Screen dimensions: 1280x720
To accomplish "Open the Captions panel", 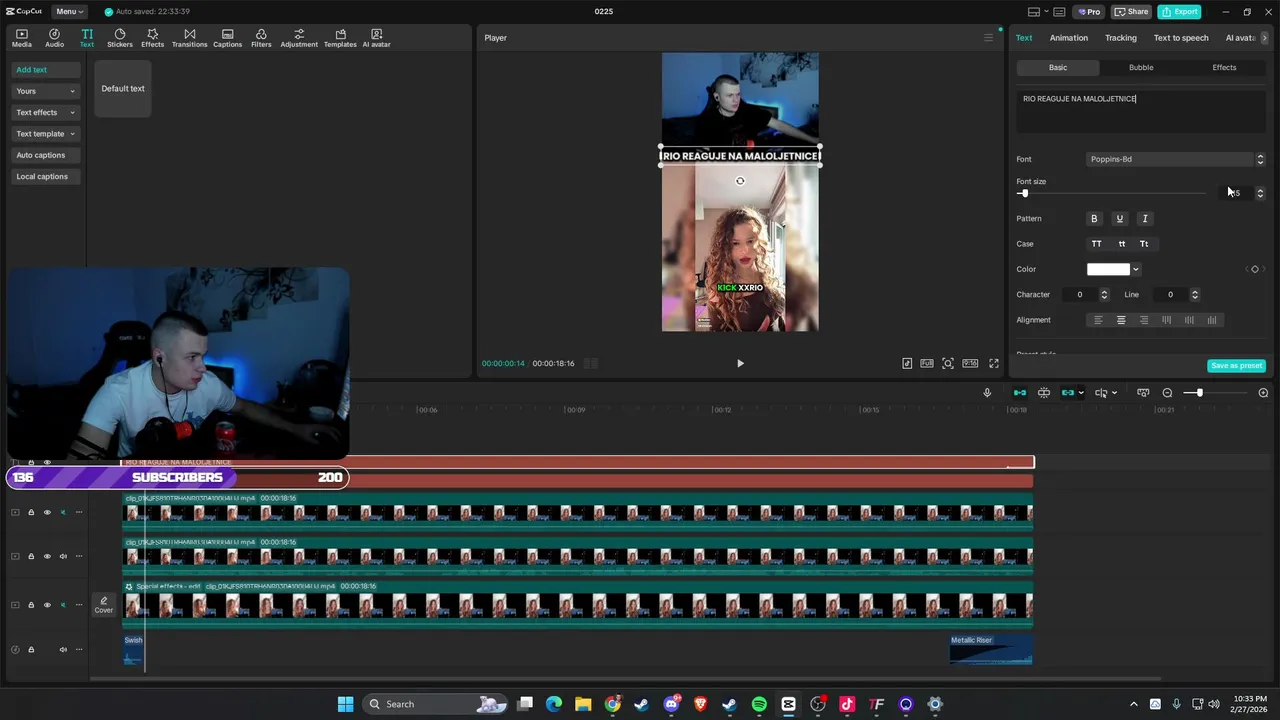I will 227,38.
